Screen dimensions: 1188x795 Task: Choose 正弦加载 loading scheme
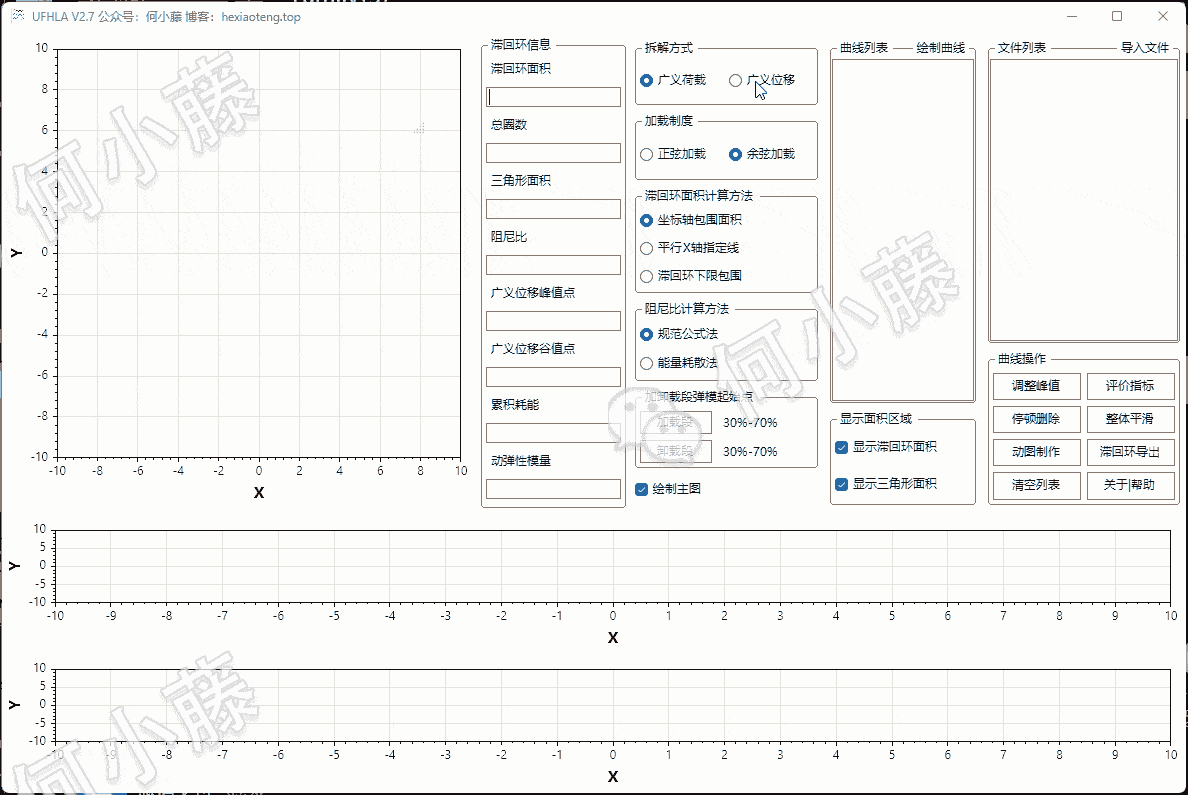[x=646, y=154]
